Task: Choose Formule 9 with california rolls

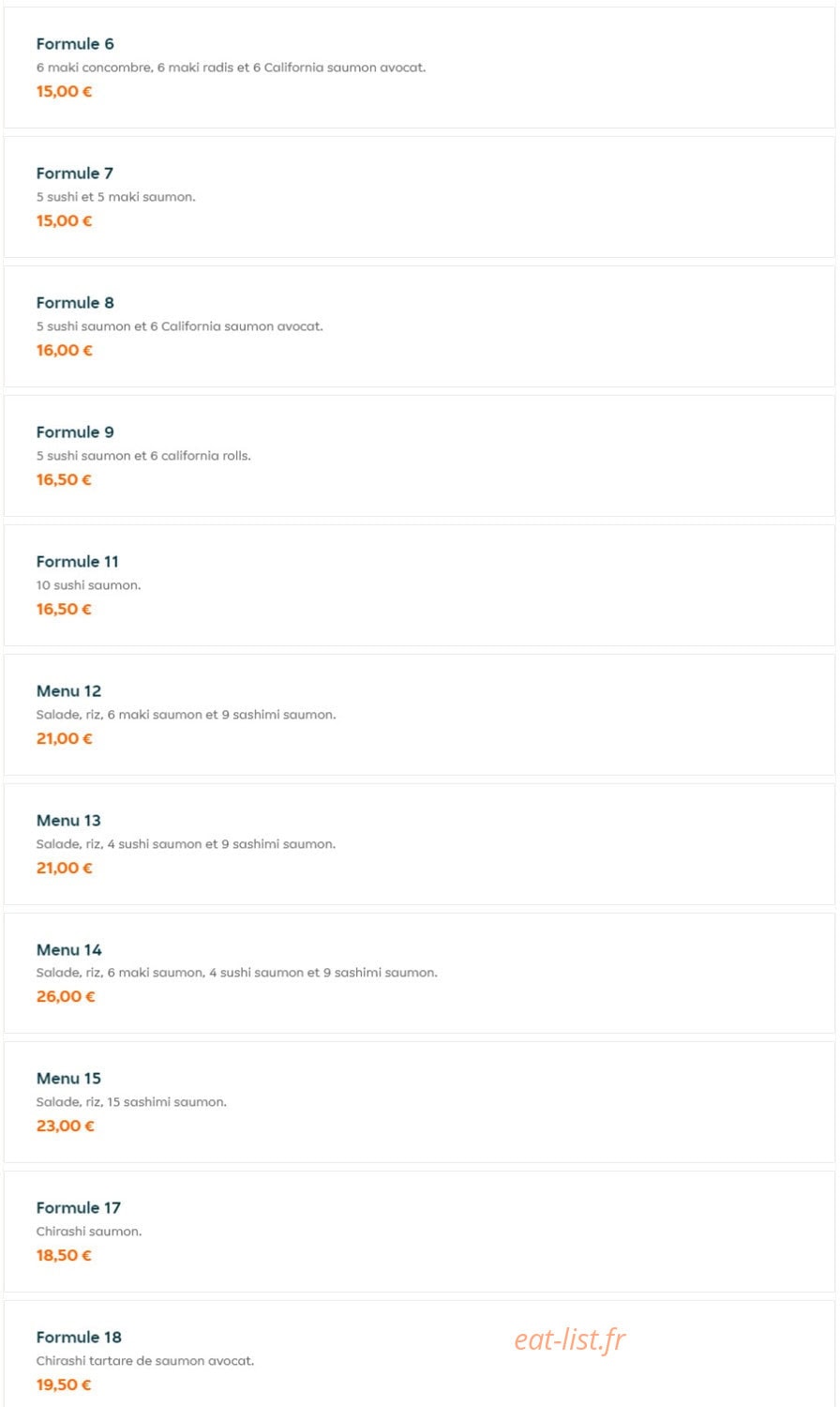Action: 419,456
